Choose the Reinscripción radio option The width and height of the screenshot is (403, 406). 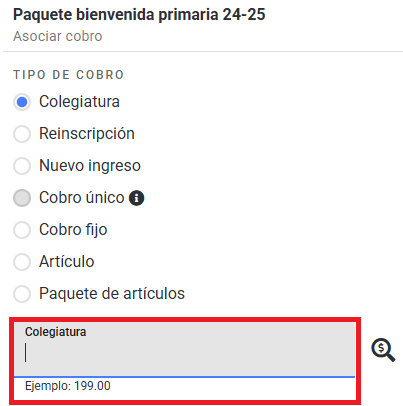(22, 134)
